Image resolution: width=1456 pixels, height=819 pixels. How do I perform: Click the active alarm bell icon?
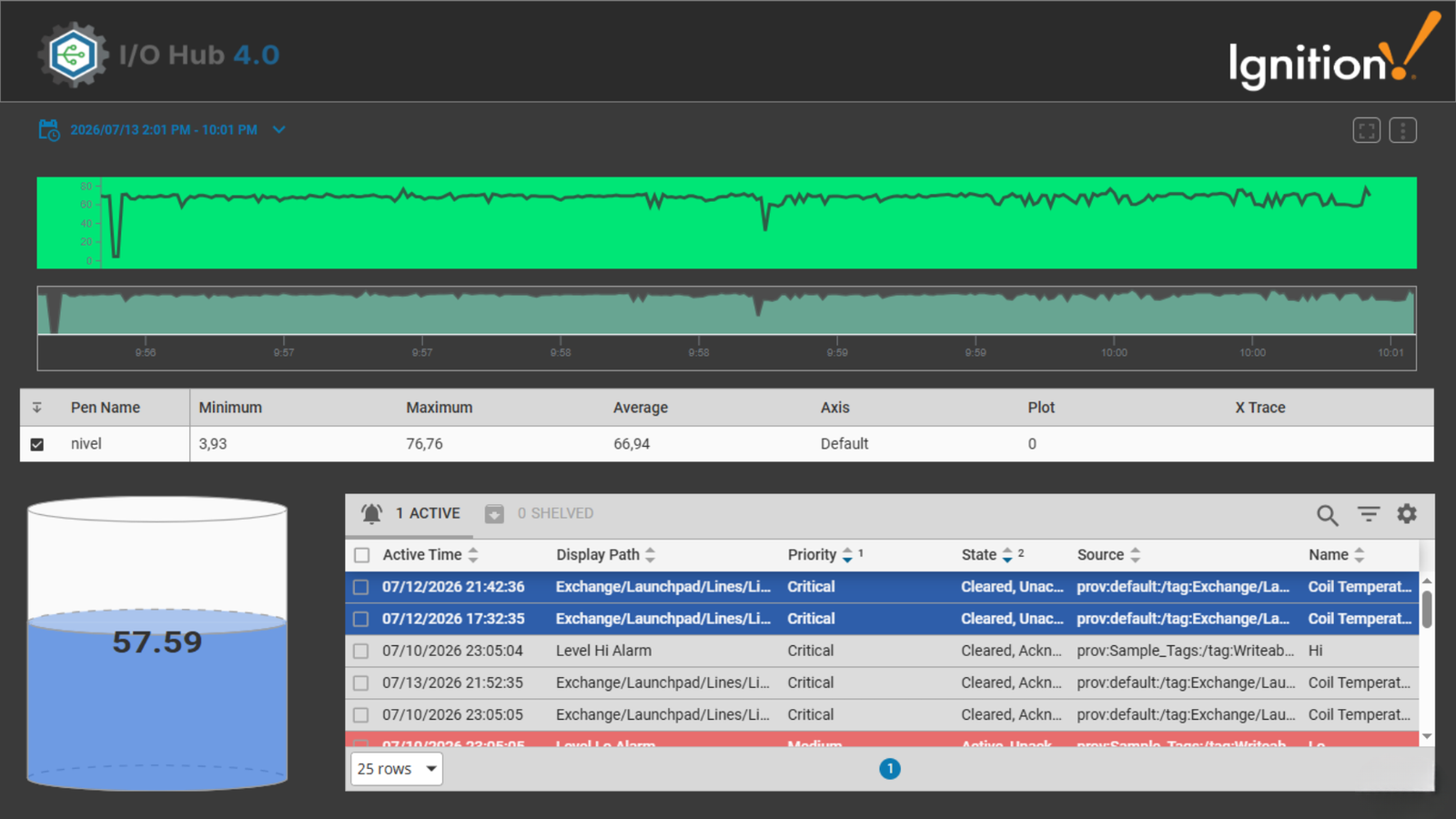click(x=371, y=514)
